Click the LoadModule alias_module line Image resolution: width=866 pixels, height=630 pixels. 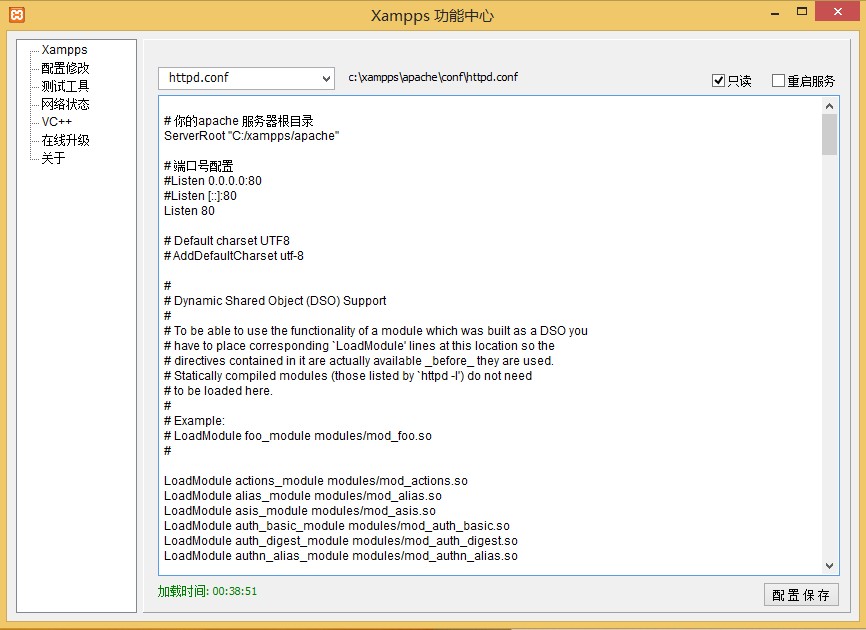click(x=303, y=496)
